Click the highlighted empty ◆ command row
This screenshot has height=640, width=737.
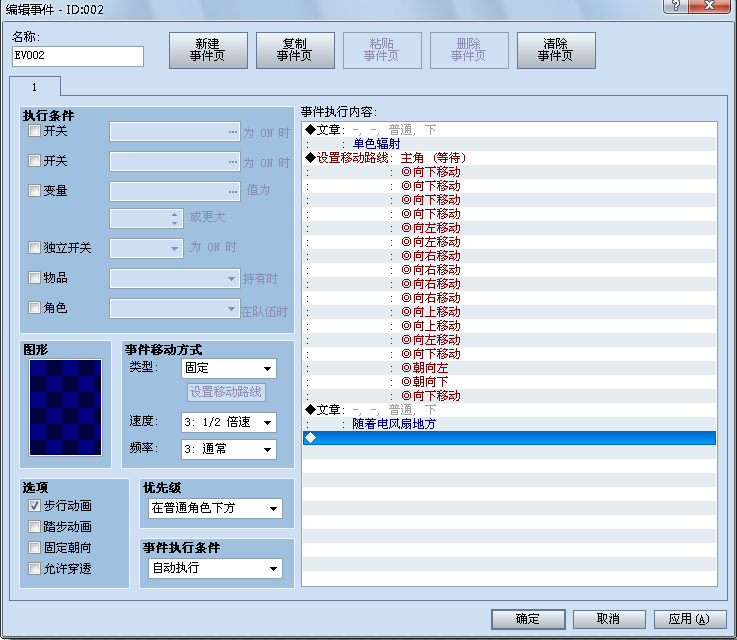(510, 438)
